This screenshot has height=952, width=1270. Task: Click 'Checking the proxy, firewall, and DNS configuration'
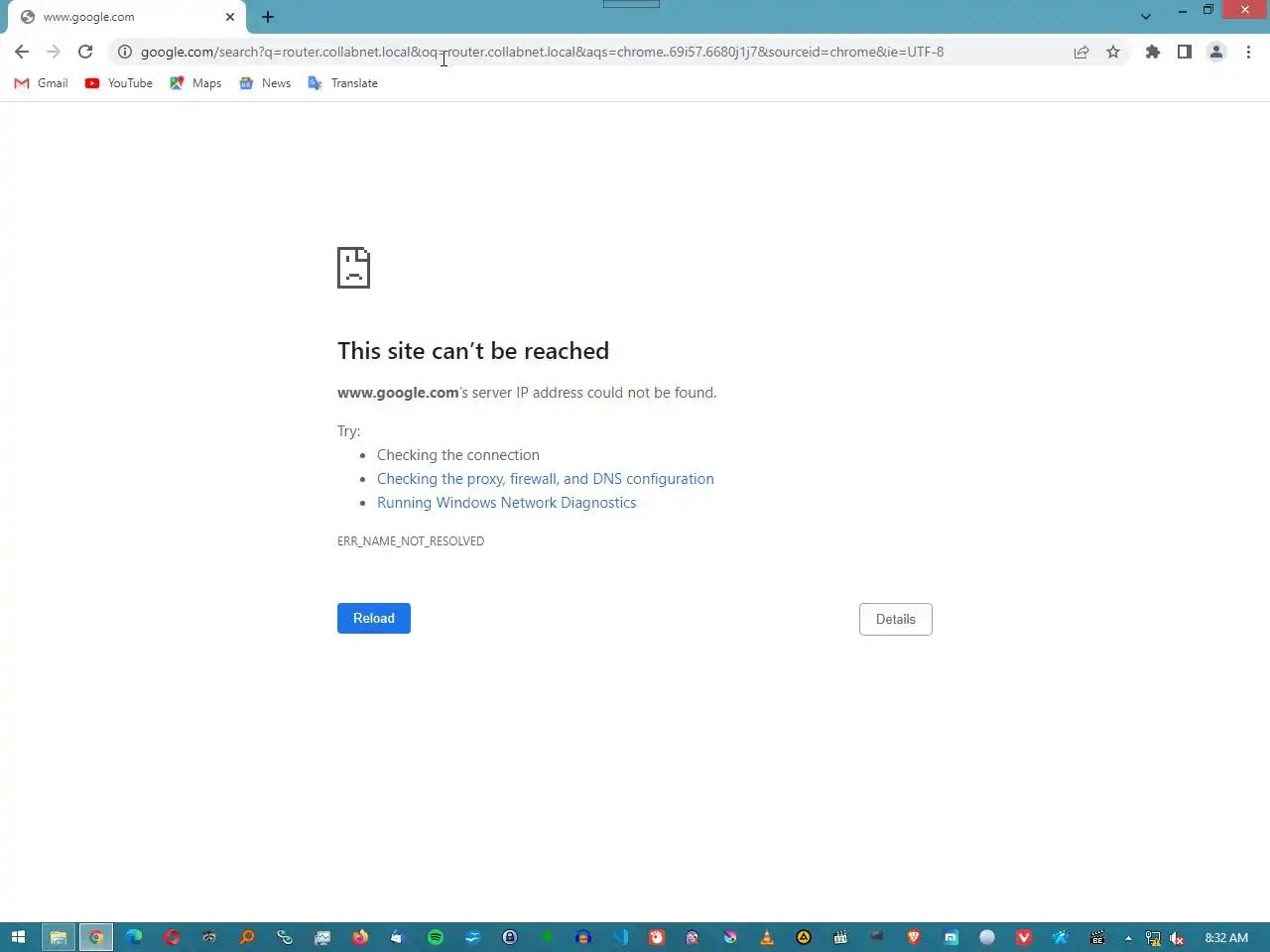(x=545, y=479)
